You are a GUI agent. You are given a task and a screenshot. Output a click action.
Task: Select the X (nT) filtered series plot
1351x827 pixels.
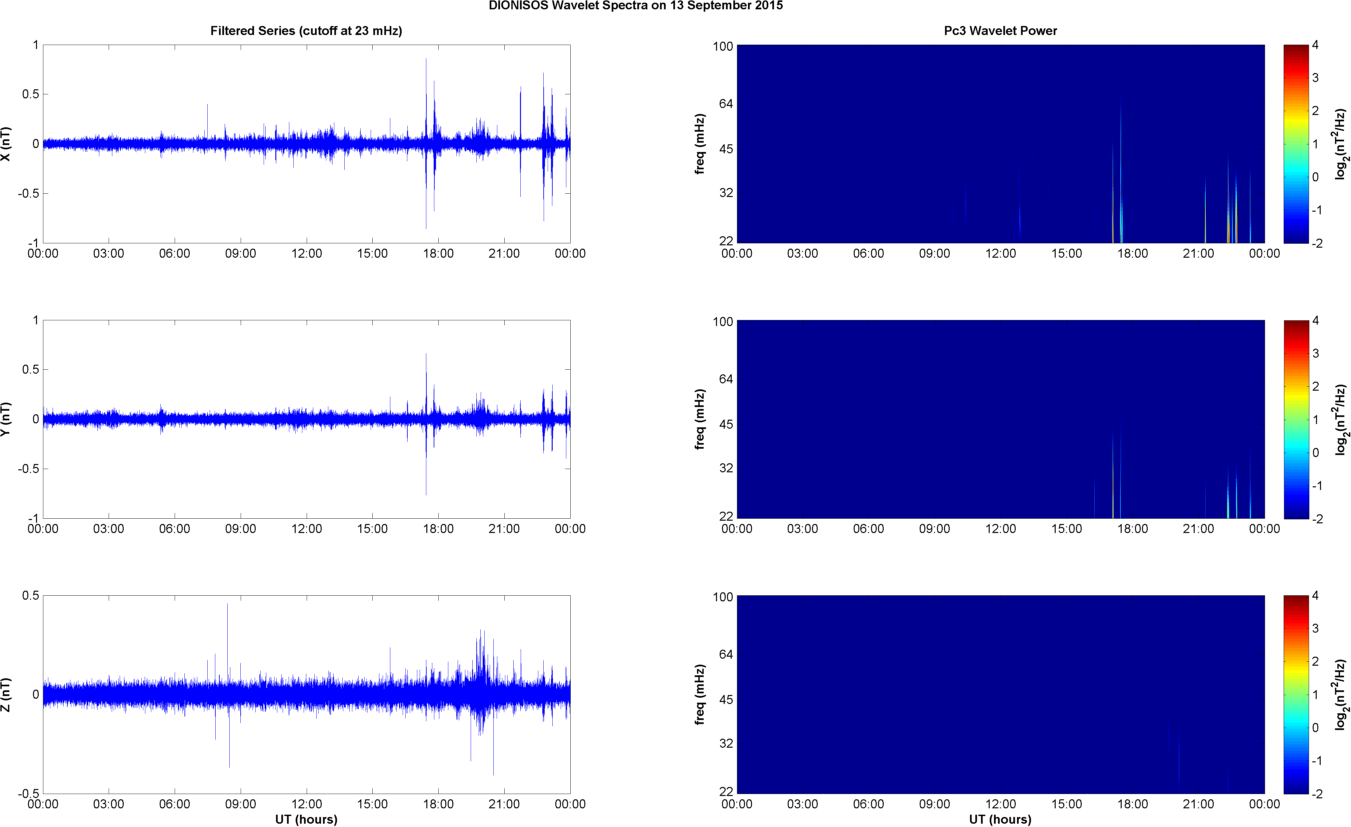306,144
